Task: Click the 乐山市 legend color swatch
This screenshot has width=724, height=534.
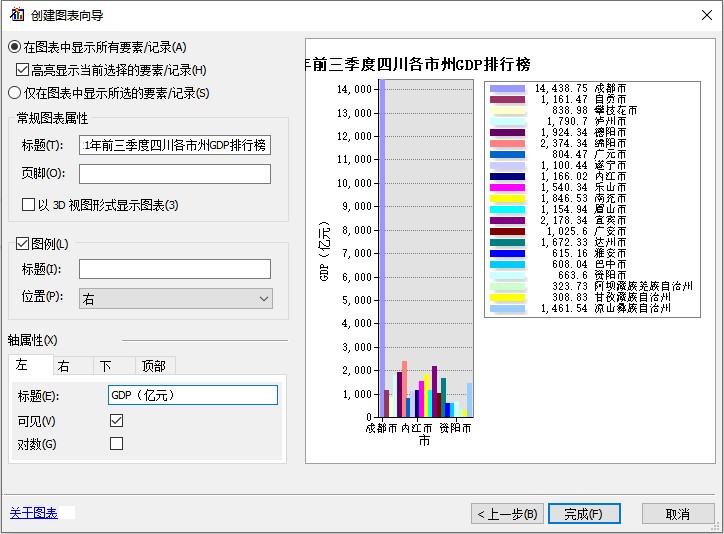Action: click(507, 187)
